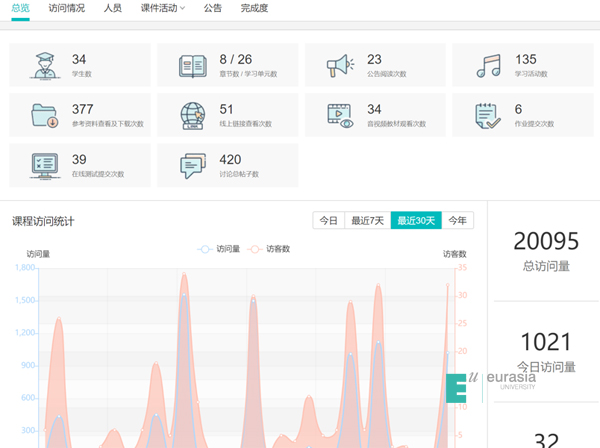Viewport: 600px width, 448px height.
Task: Click the megaphone announcement icon
Action: [x=341, y=66]
